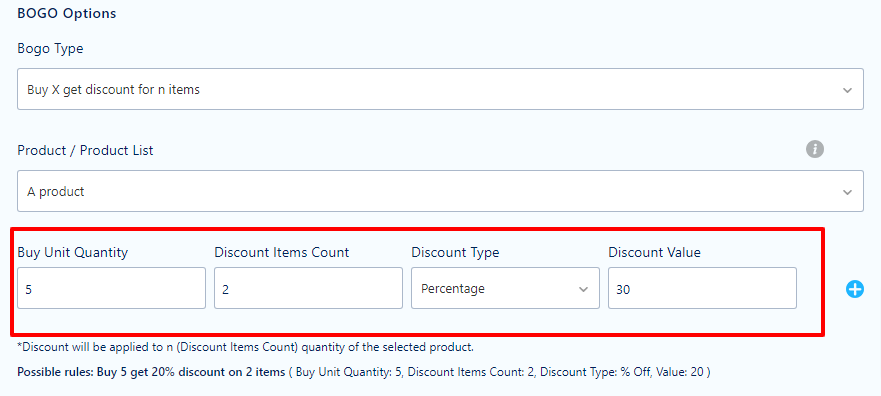Viewport: 881px width, 396px height.
Task: Open the Product / Product List dropdown
Action: (440, 192)
